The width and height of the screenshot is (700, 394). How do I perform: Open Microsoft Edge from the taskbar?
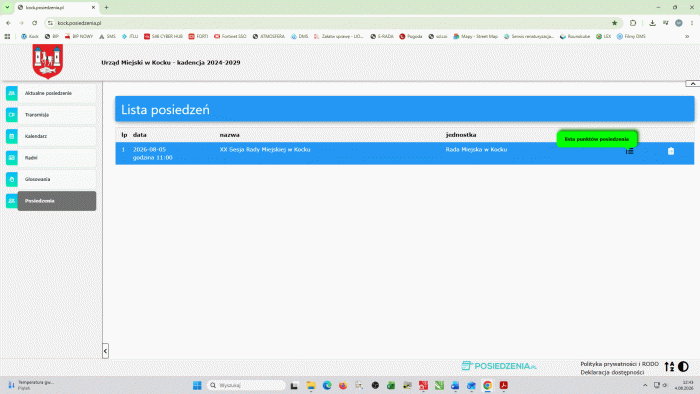(x=327, y=386)
